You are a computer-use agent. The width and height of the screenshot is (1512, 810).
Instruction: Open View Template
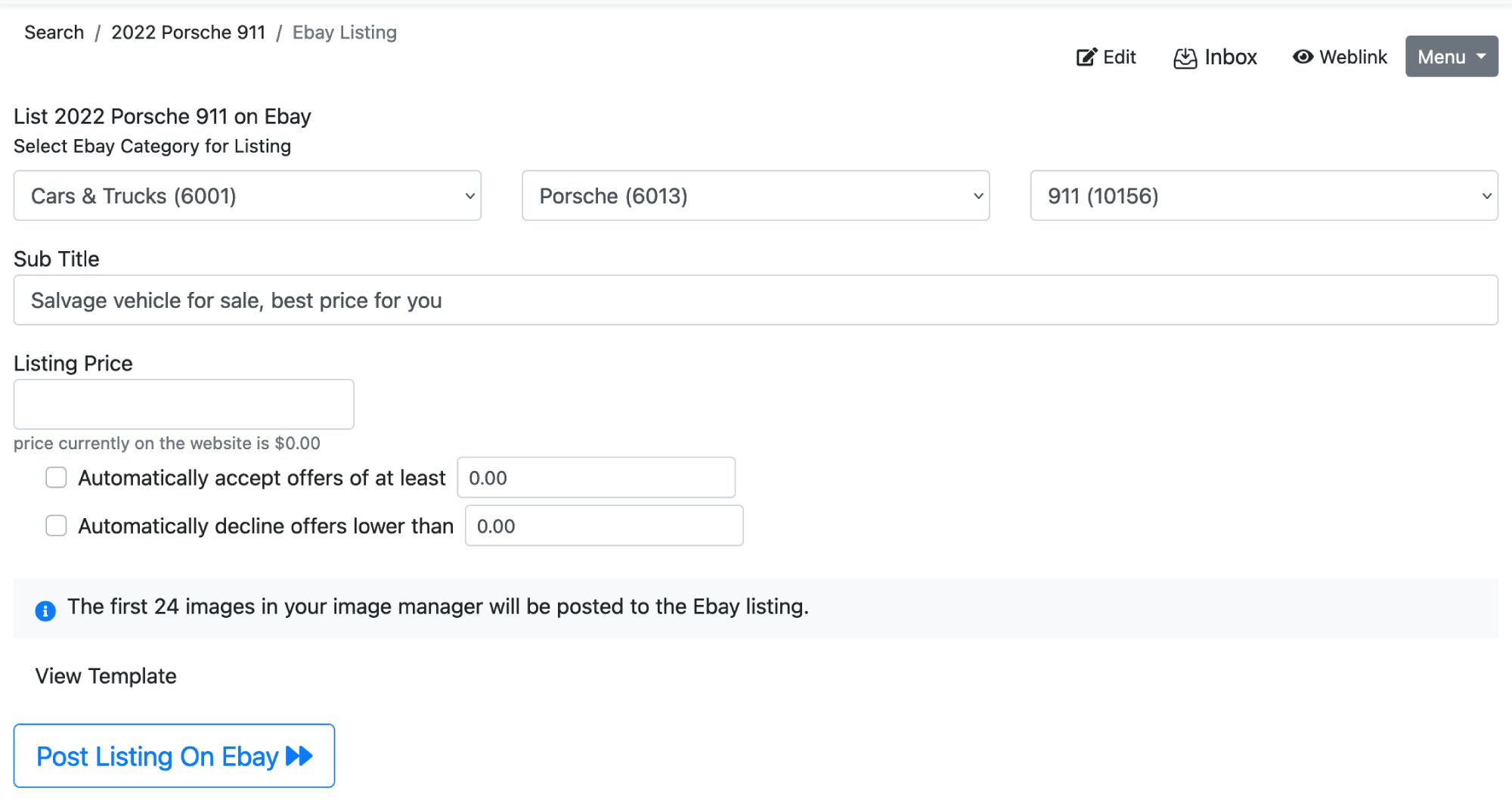point(105,675)
